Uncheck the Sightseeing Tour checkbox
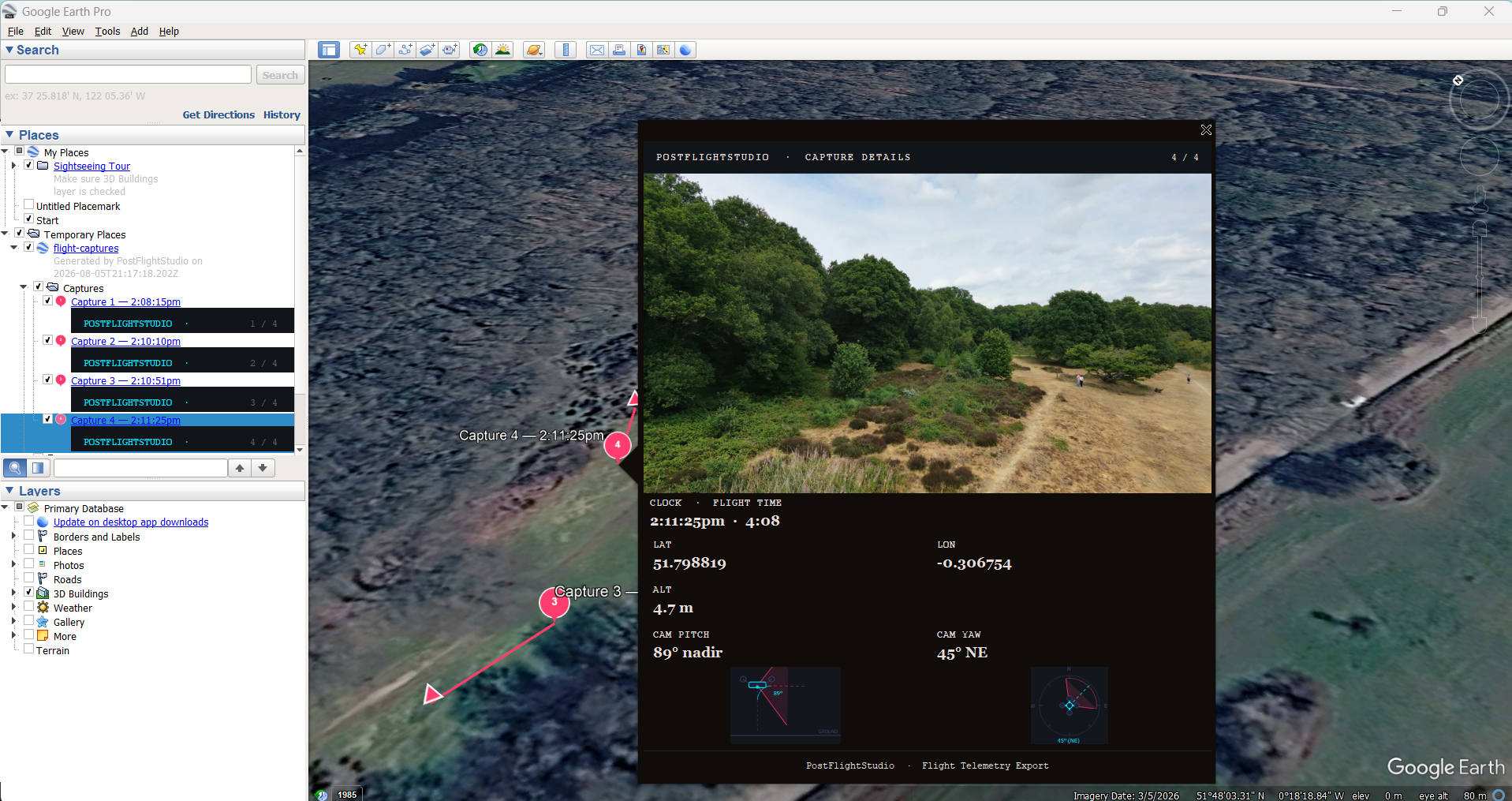 pyautogui.click(x=29, y=165)
